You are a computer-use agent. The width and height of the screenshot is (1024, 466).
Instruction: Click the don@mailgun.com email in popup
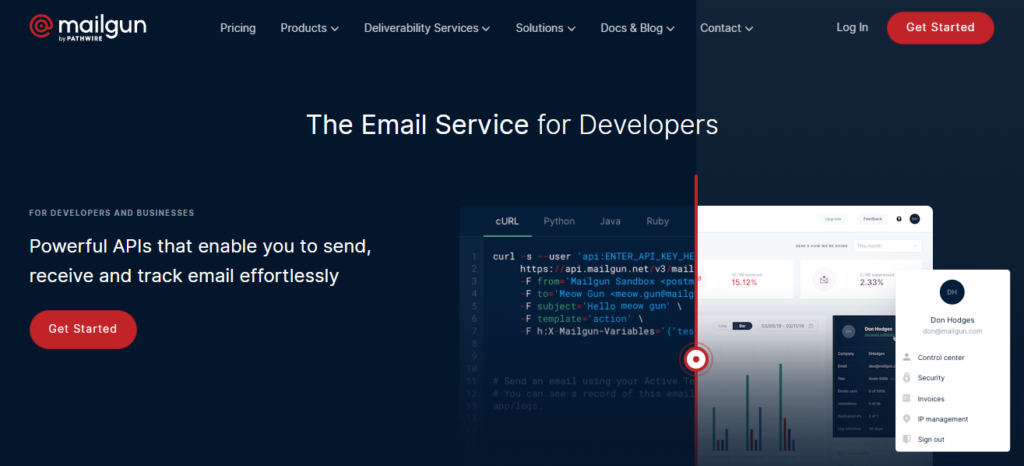(952, 332)
